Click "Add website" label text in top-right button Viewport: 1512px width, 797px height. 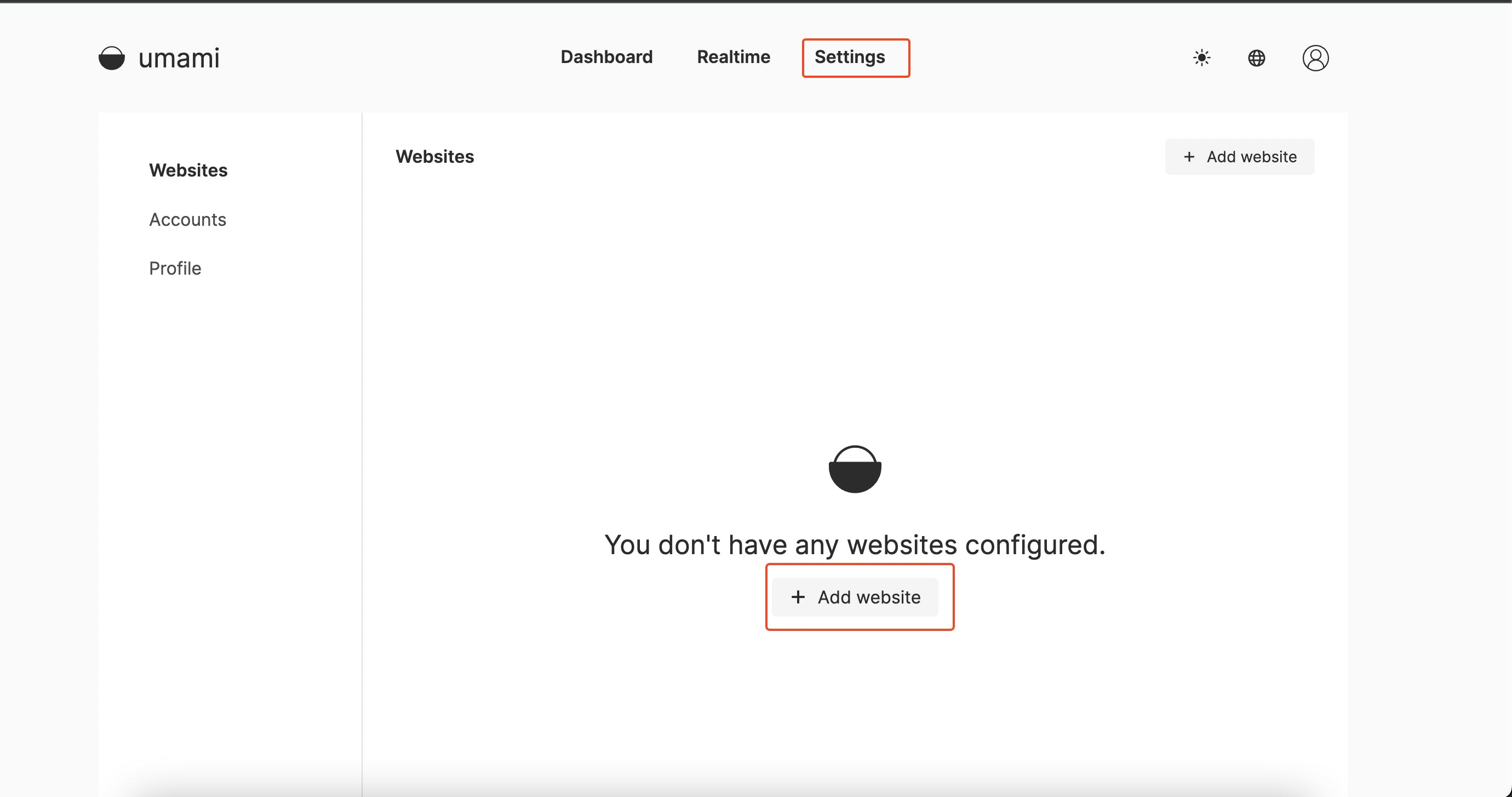click(1251, 157)
